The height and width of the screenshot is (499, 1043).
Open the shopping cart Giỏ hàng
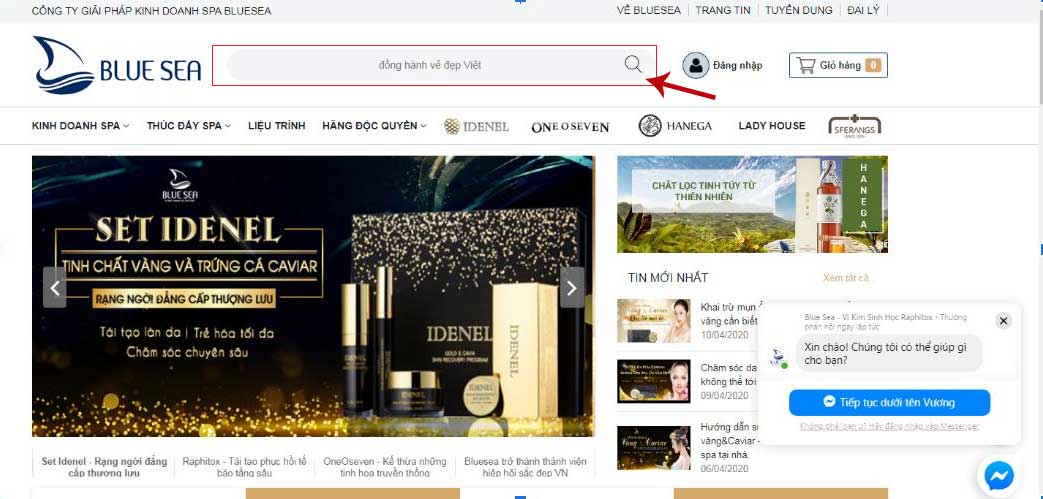837,65
